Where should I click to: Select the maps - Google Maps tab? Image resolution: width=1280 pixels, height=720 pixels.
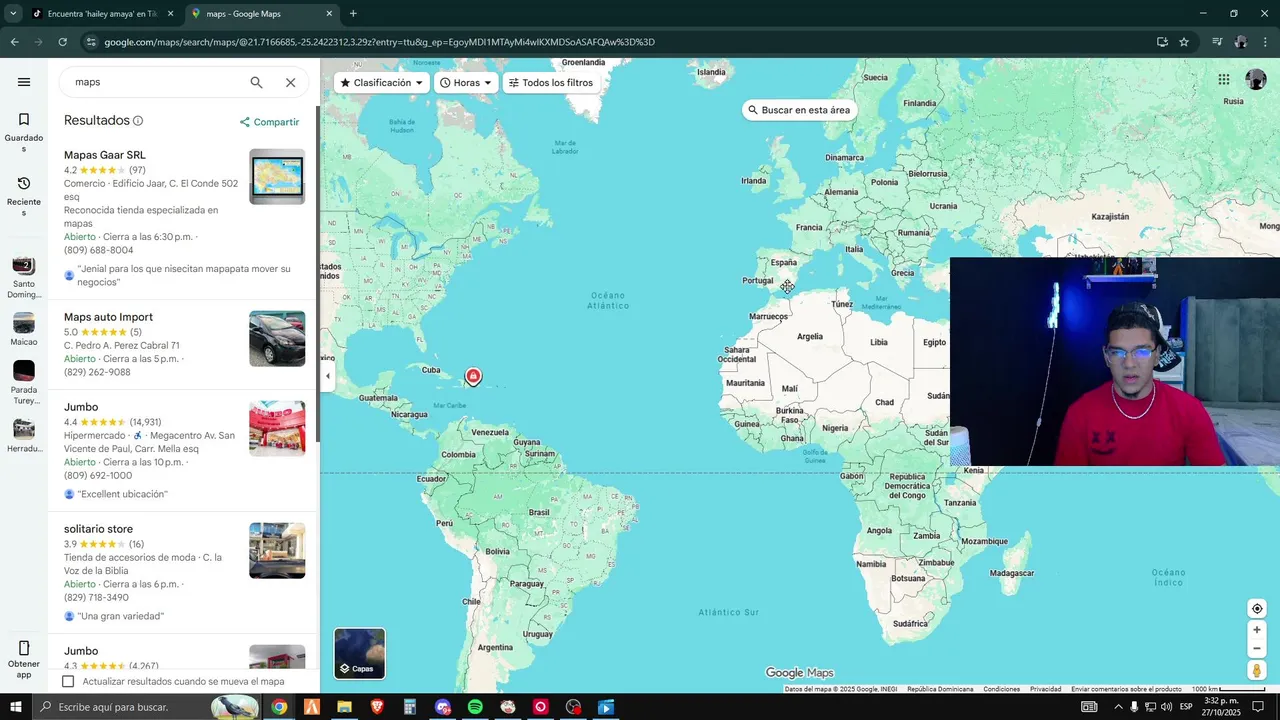tap(262, 14)
